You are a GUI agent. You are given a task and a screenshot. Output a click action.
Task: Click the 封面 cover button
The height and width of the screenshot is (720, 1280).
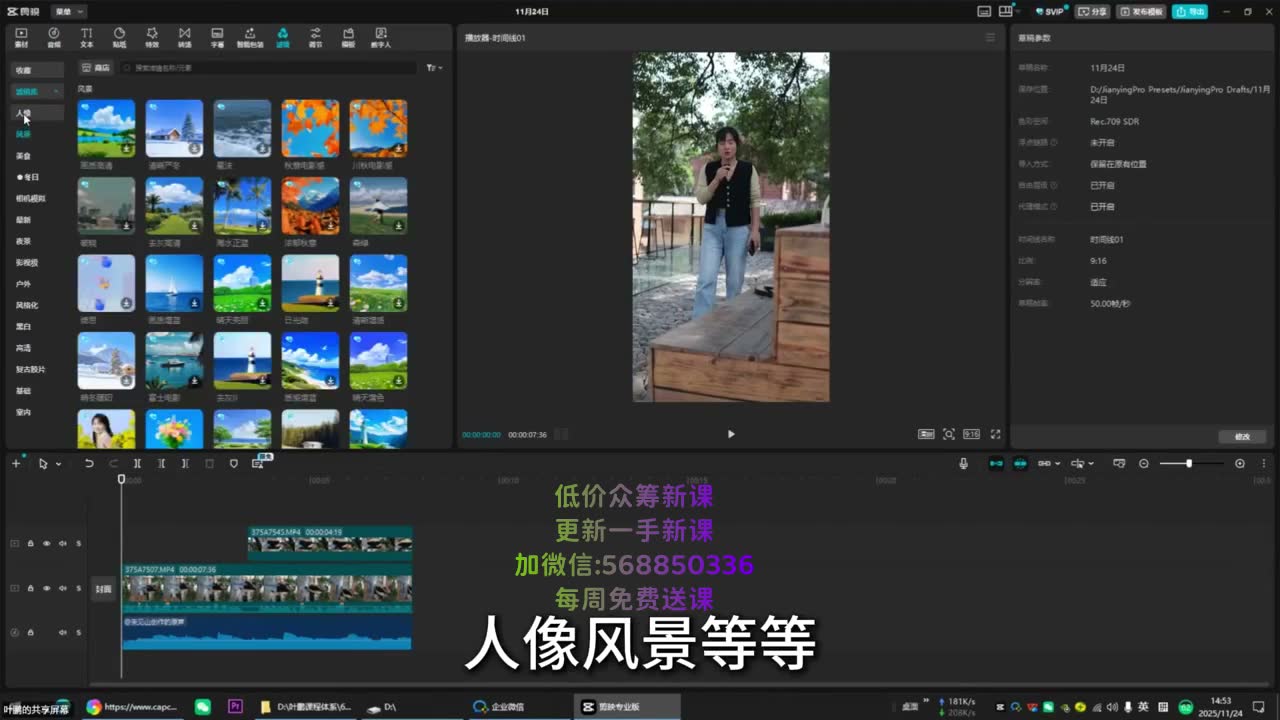coord(103,589)
